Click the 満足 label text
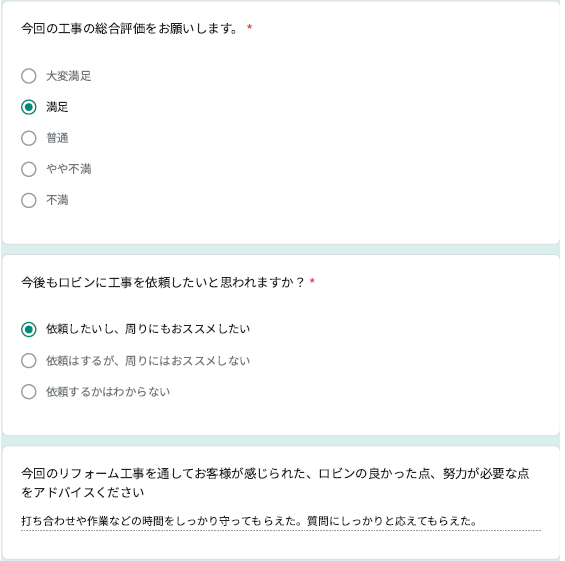Viewport: 565px width, 561px height. 57,107
